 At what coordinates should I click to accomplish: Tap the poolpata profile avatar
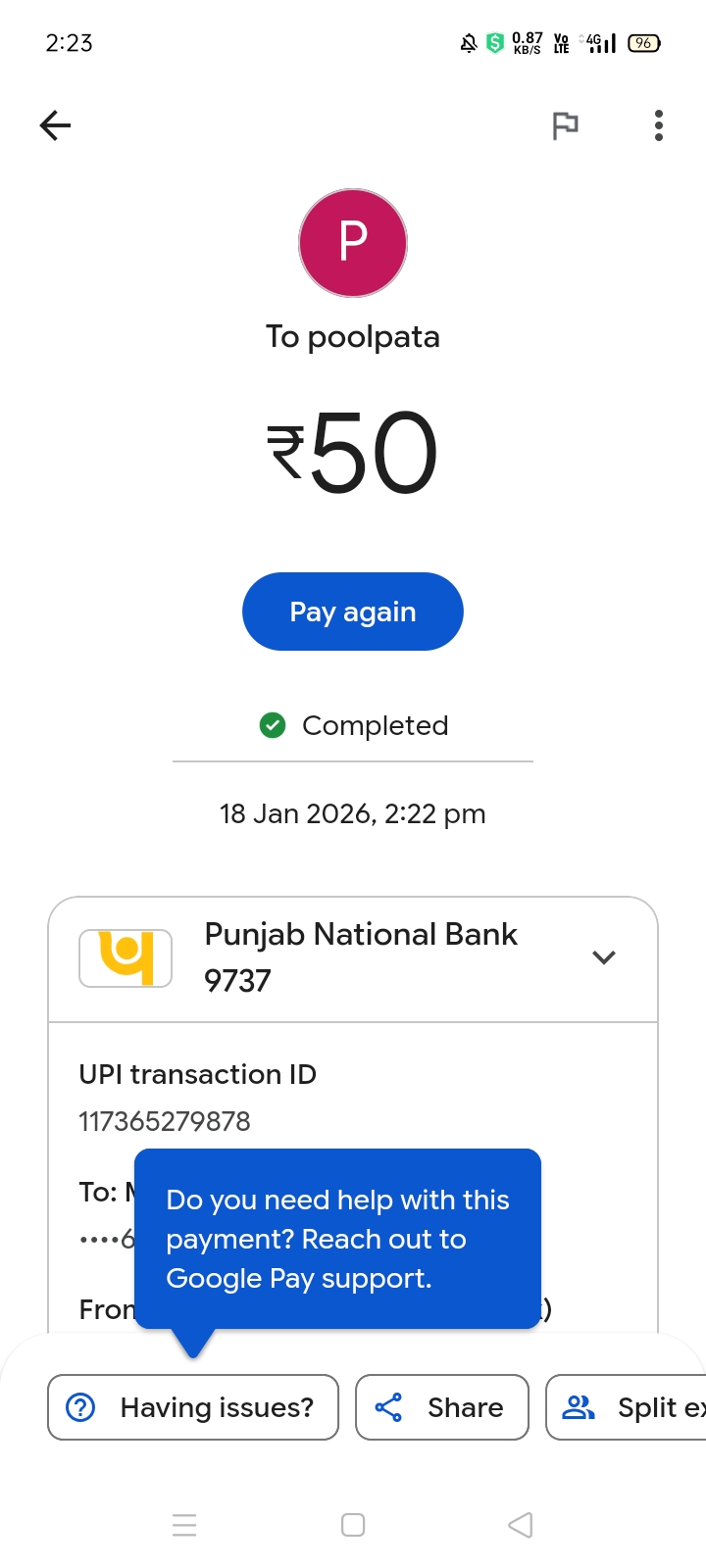(x=353, y=243)
